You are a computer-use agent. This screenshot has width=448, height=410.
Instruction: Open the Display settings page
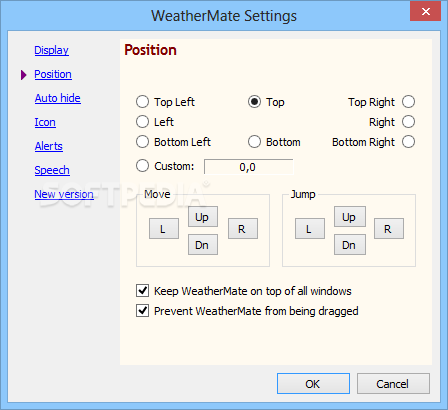click(x=51, y=50)
